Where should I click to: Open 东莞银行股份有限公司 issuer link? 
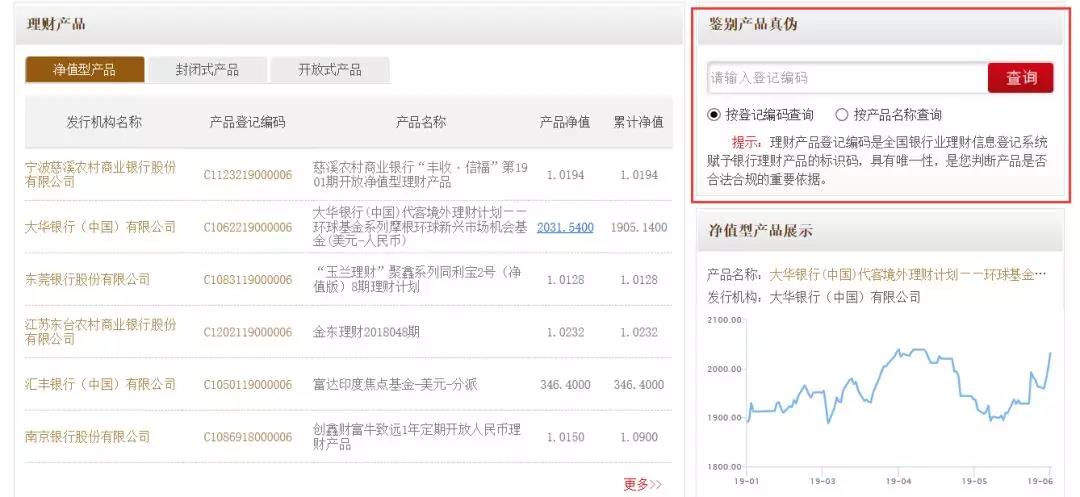point(87,279)
